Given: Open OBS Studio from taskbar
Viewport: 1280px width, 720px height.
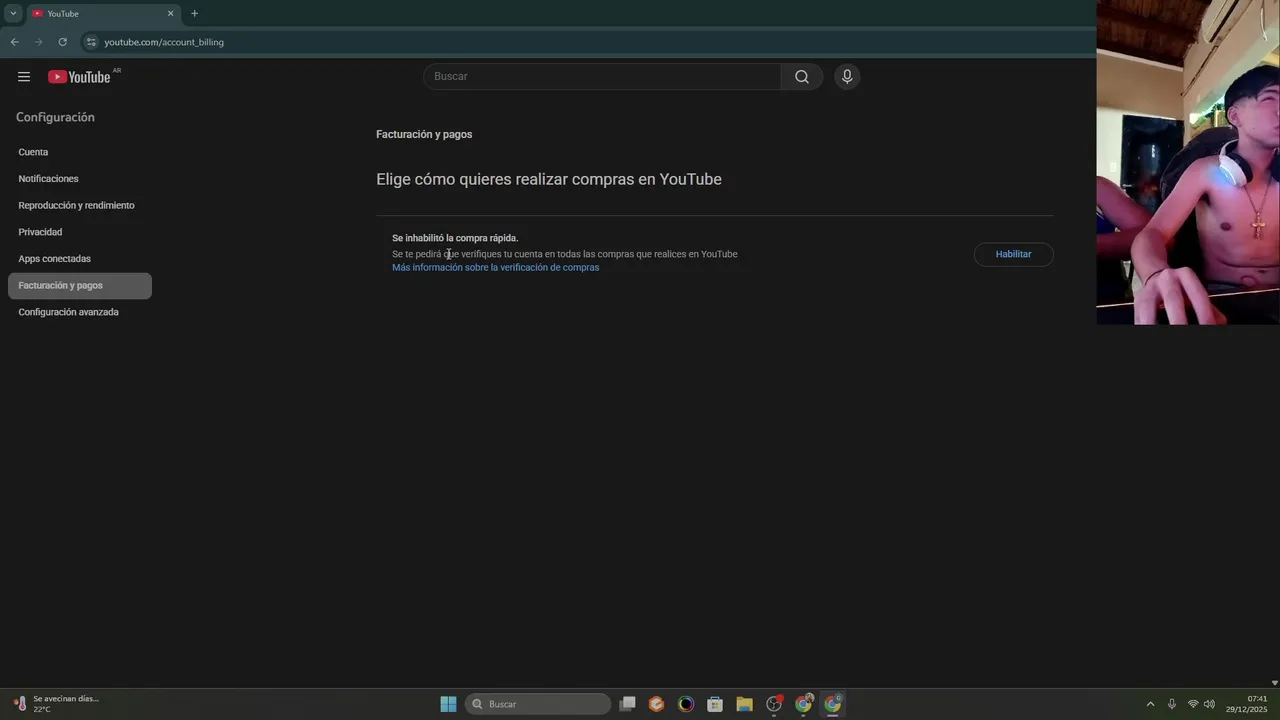Looking at the screenshot, I should click(x=774, y=704).
